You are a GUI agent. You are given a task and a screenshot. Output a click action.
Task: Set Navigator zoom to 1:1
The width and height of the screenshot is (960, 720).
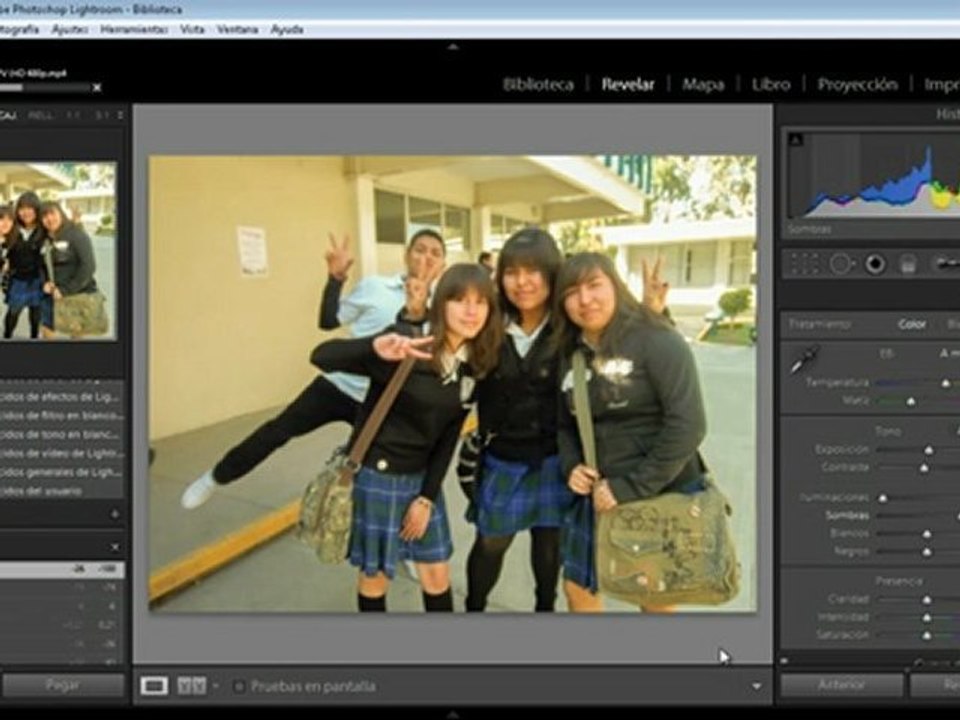point(73,115)
